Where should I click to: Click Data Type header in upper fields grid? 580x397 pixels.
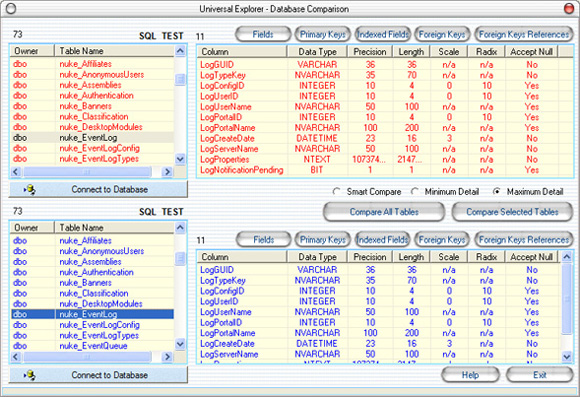coord(317,52)
